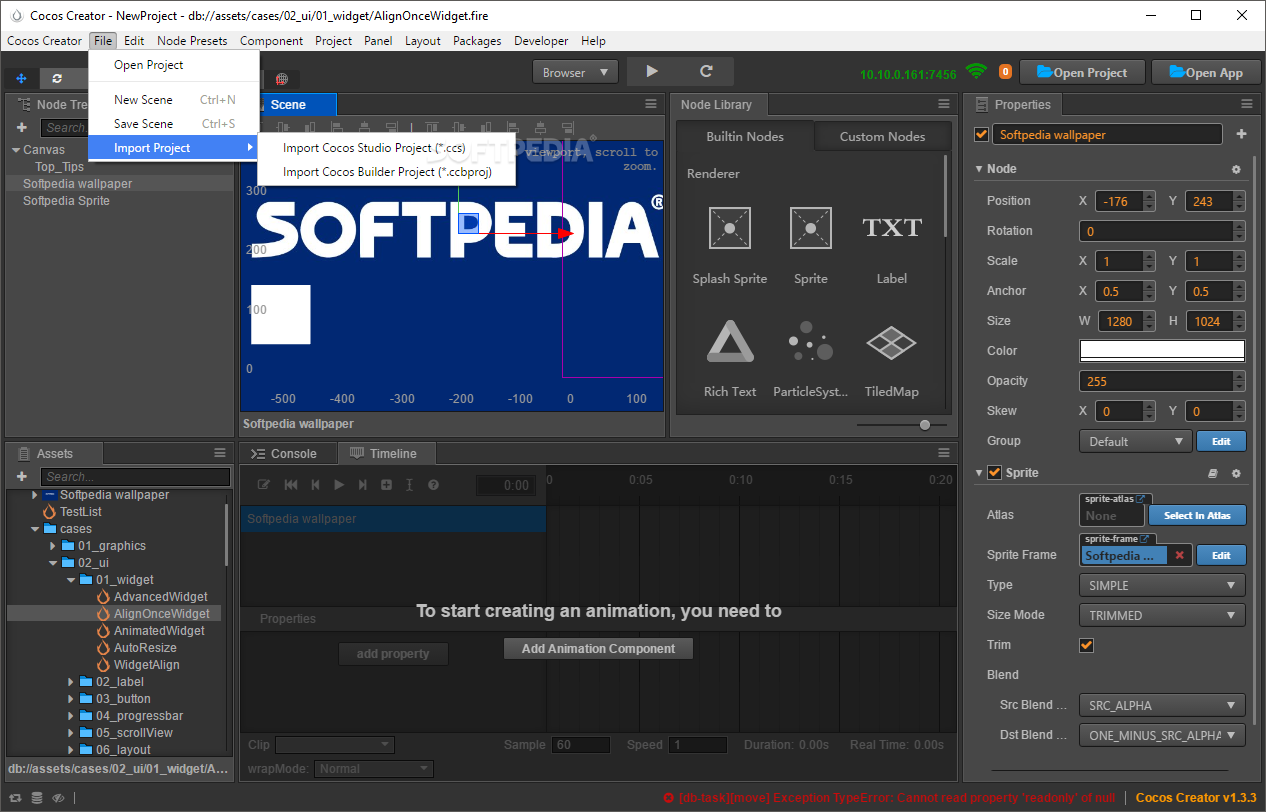Click the red globe coordinate icon
1266x812 pixels.
pos(282,79)
